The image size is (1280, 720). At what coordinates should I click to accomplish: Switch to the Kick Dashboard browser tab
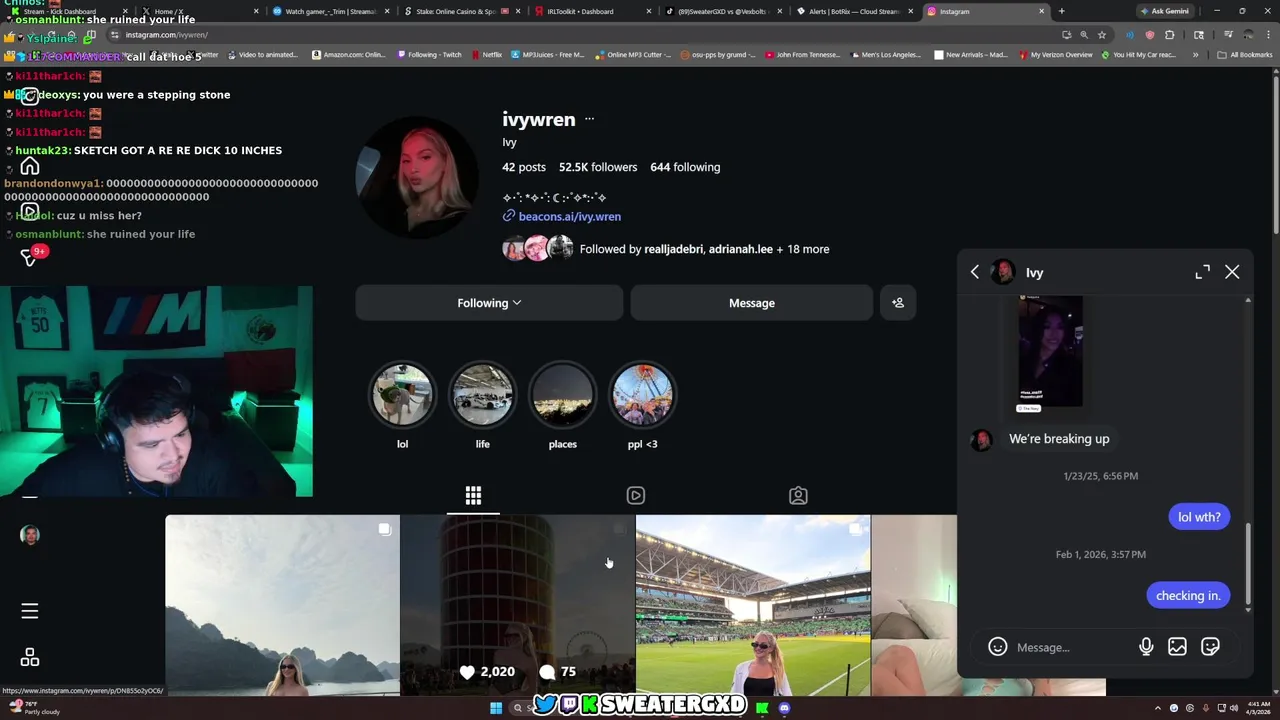pos(66,11)
